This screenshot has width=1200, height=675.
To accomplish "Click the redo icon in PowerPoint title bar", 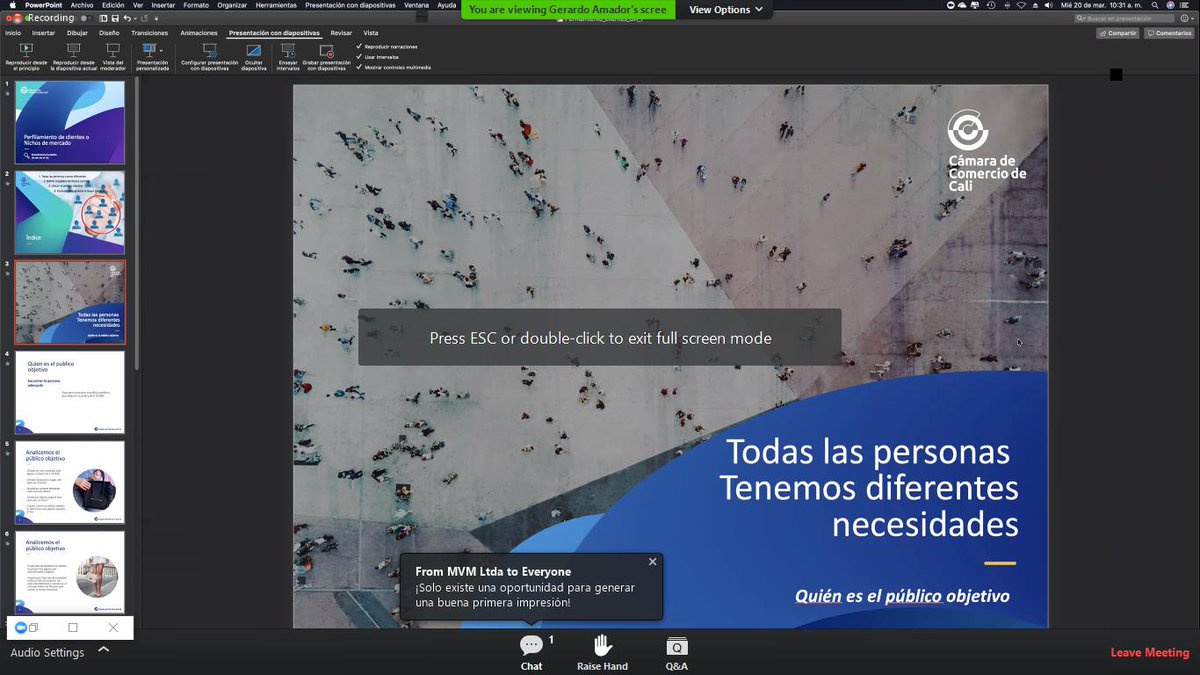I will (x=146, y=18).
